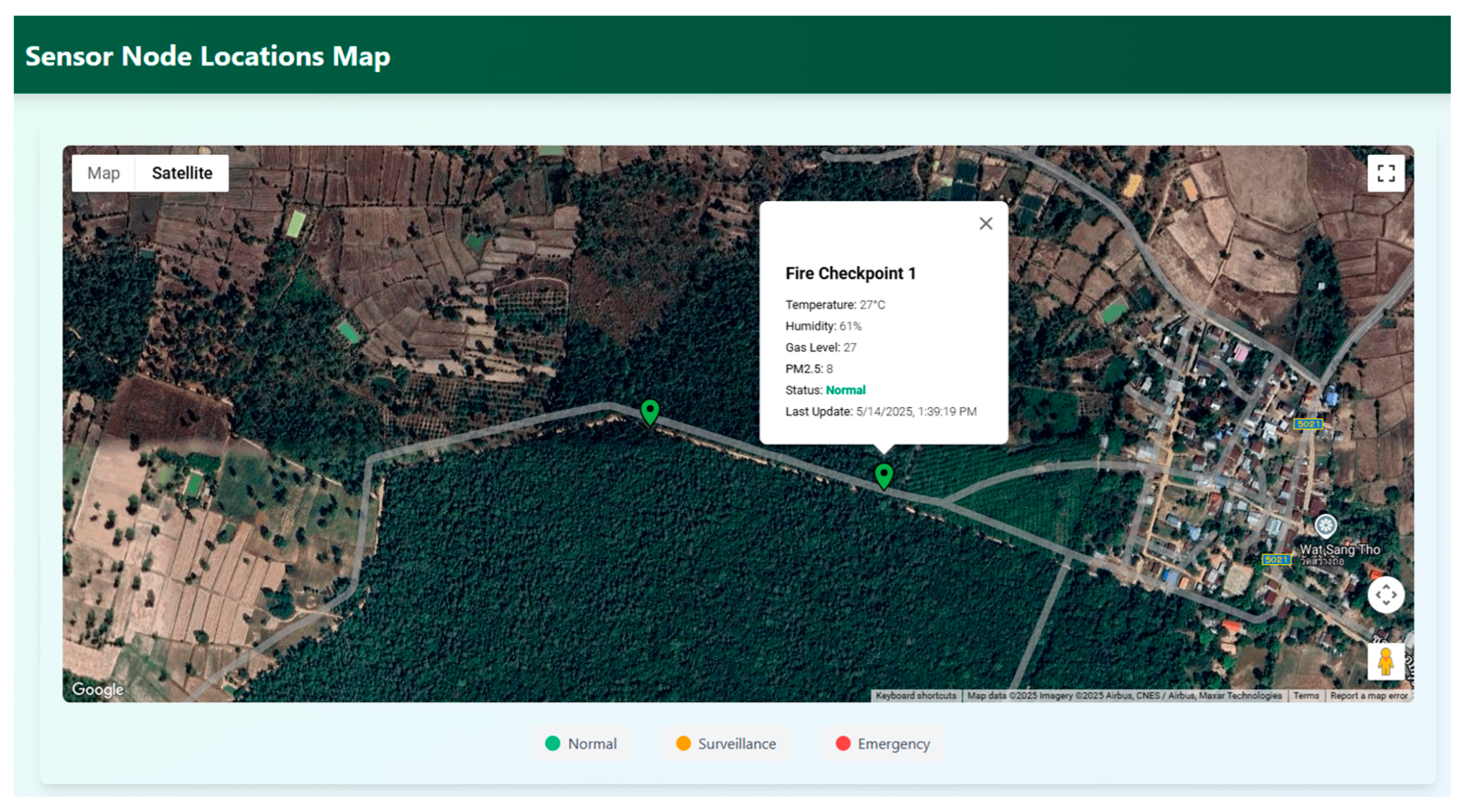The height and width of the screenshot is (812, 1464).
Task: Close the Fire Checkpoint 1 info popup
Action: coord(985,224)
